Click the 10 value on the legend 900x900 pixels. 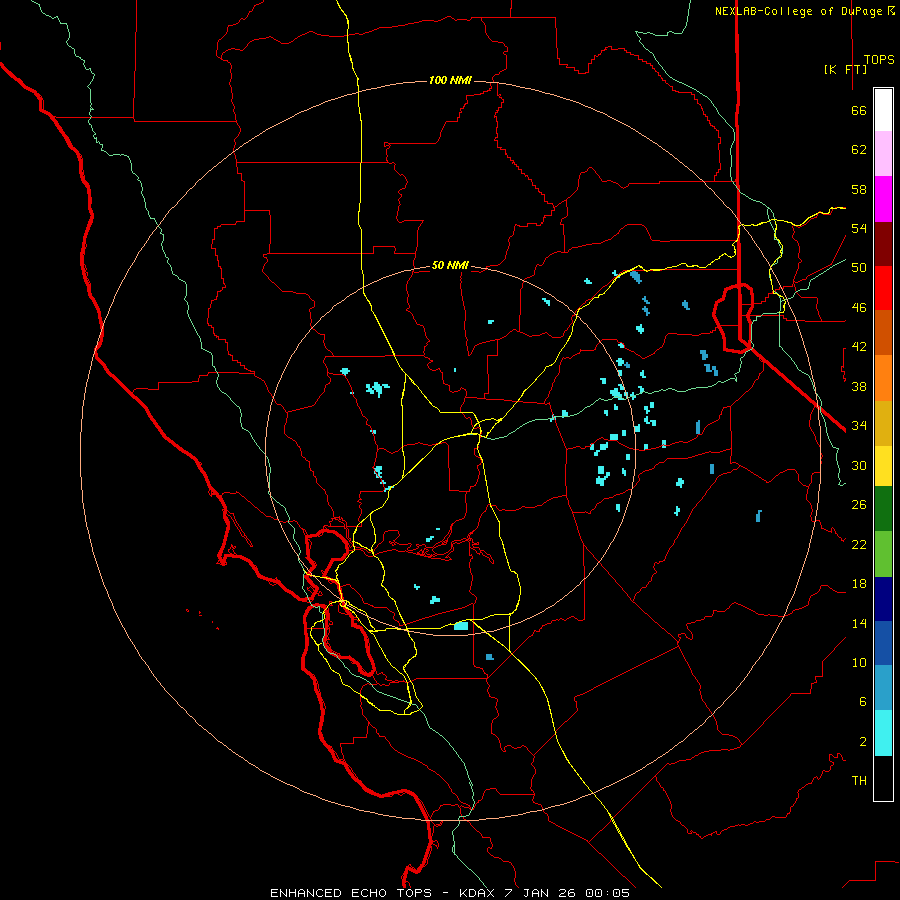coord(859,663)
